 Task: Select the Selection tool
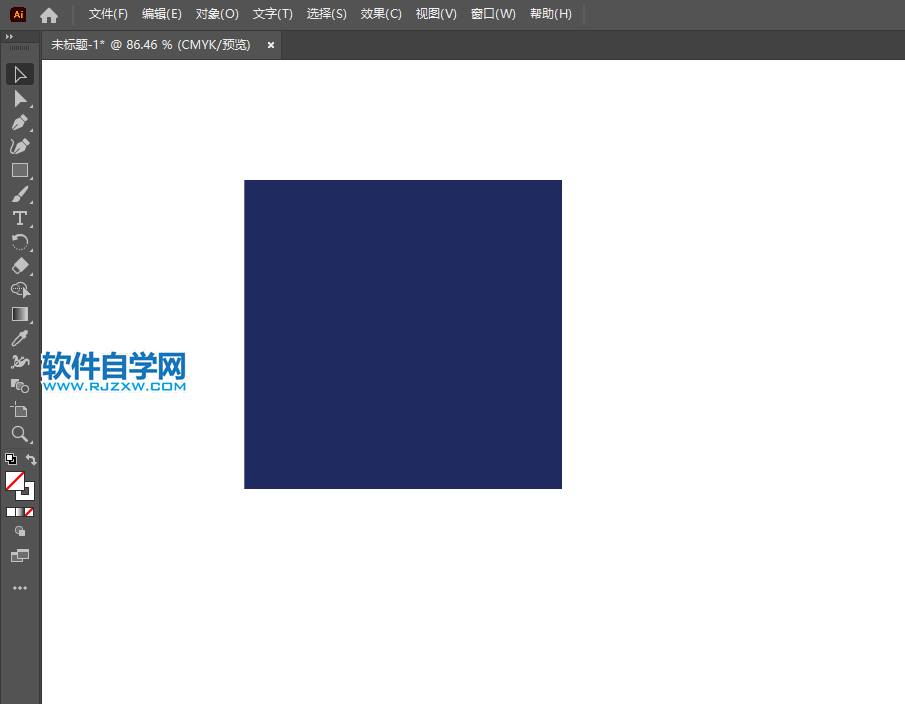coord(20,74)
